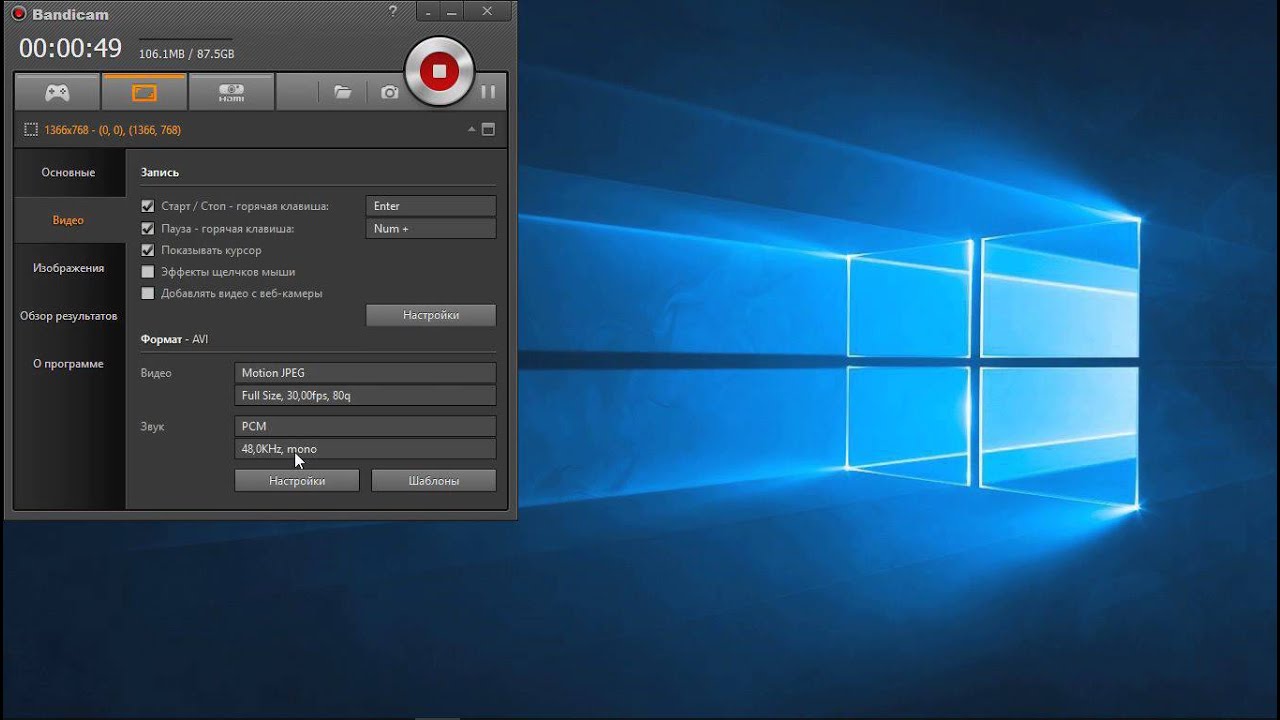Open the Обзор результатов tab
The height and width of the screenshot is (720, 1280).
[69, 316]
